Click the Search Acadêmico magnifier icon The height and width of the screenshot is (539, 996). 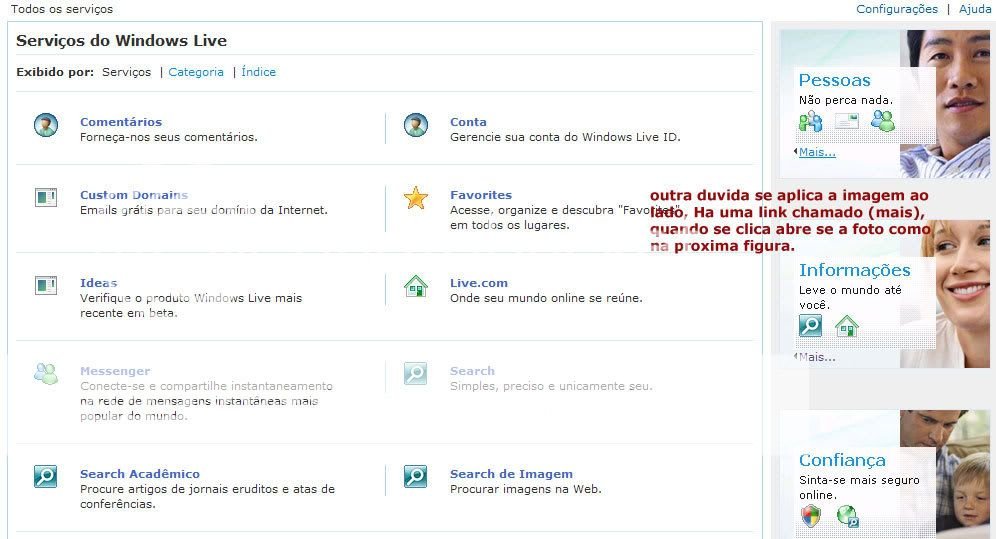pyautogui.click(x=46, y=476)
